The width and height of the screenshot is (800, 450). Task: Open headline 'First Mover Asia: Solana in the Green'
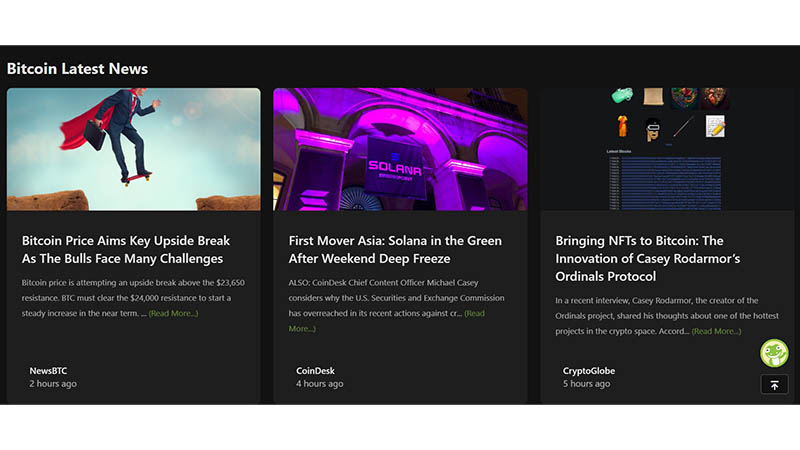click(x=395, y=249)
